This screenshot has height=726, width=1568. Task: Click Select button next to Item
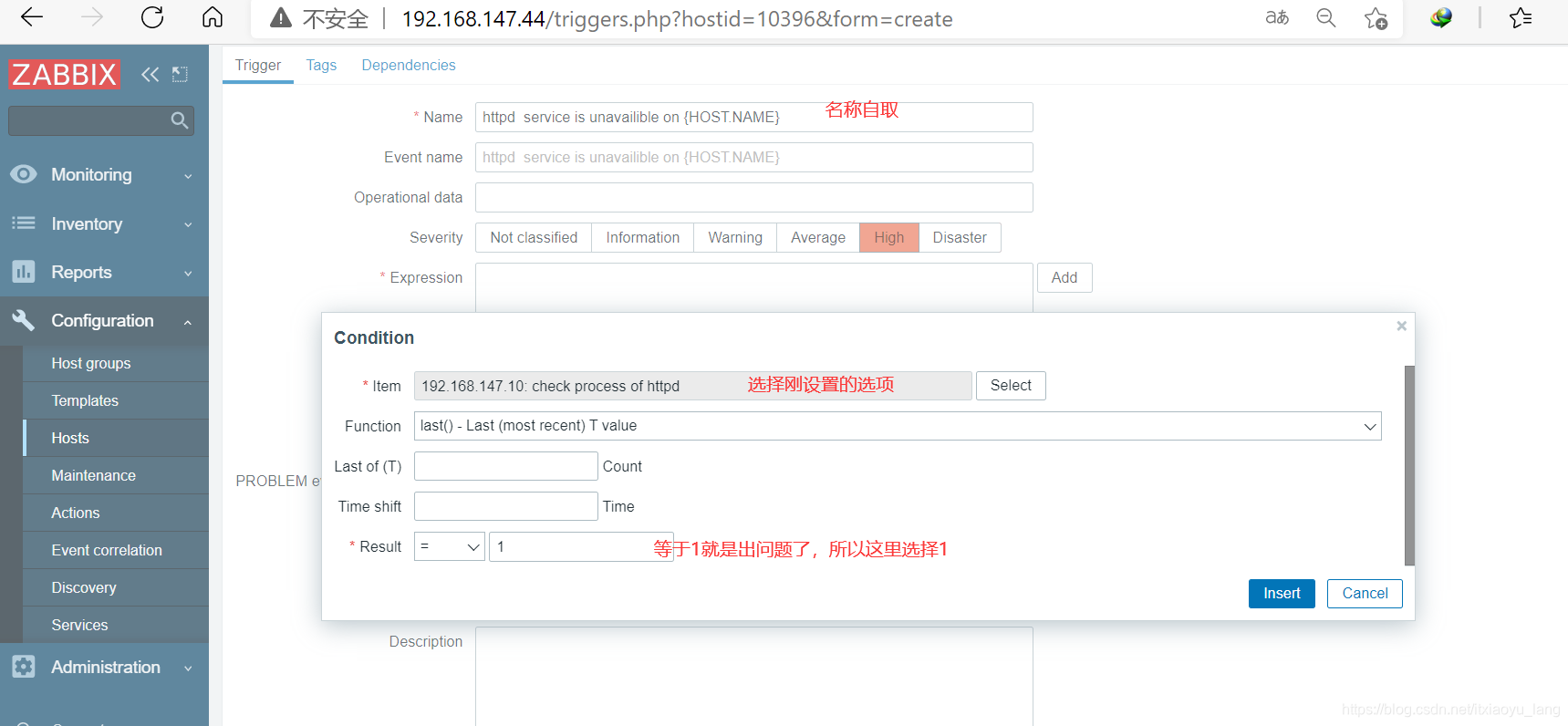click(1011, 386)
